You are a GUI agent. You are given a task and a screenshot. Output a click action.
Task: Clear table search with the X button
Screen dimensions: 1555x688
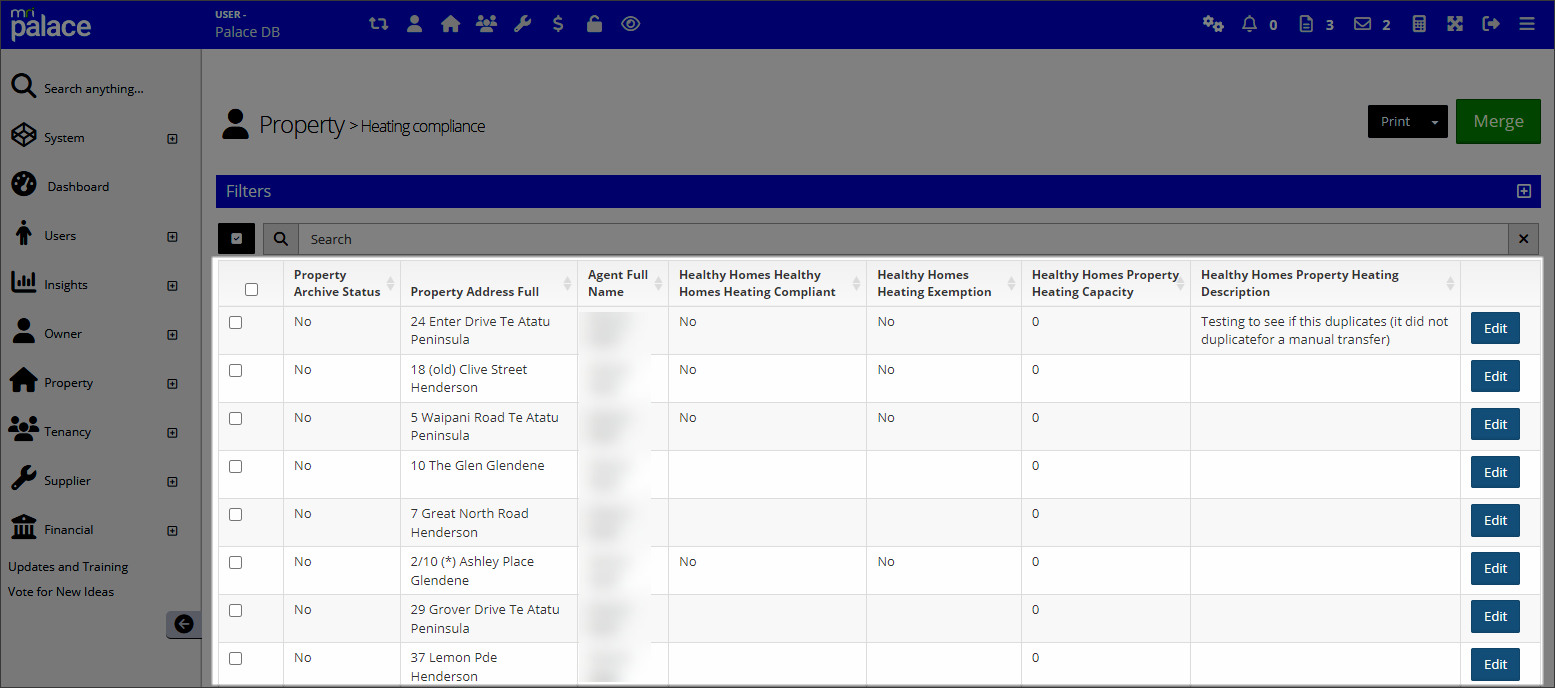(1524, 239)
